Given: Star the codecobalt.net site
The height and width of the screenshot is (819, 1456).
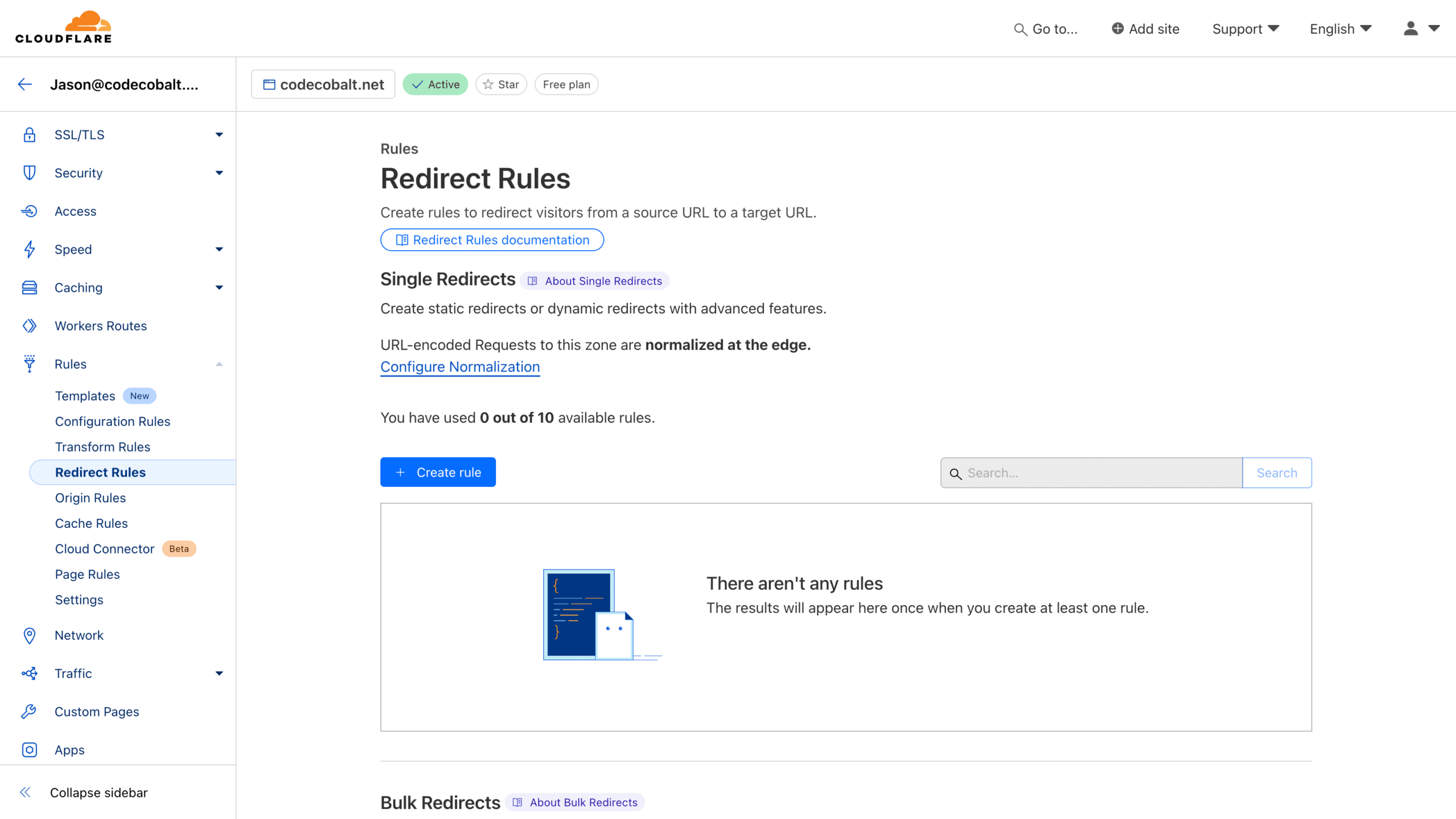Looking at the screenshot, I should click(x=500, y=84).
